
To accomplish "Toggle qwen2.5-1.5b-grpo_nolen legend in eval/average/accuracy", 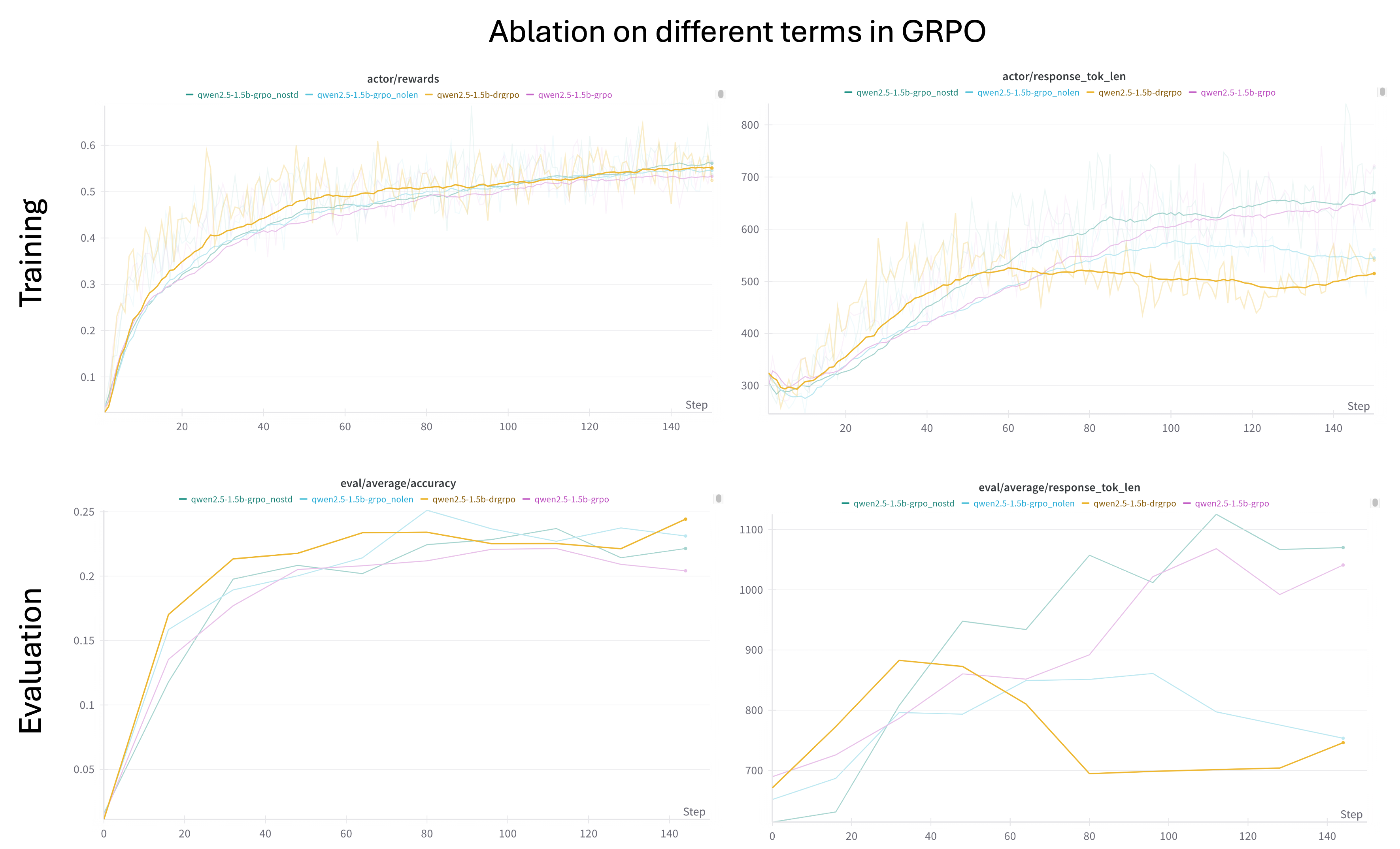I will 362,499.
